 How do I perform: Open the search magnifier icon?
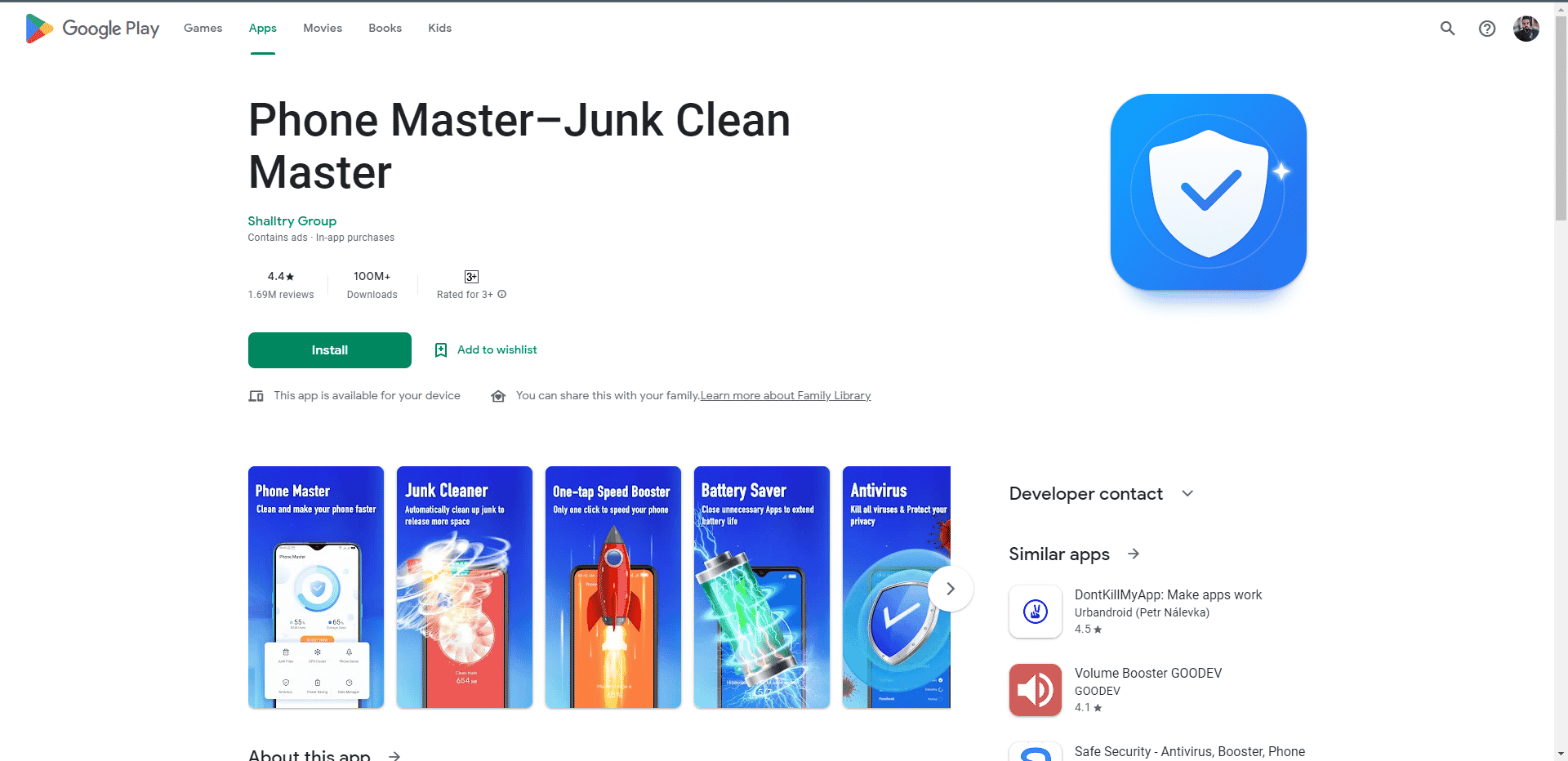click(1447, 29)
